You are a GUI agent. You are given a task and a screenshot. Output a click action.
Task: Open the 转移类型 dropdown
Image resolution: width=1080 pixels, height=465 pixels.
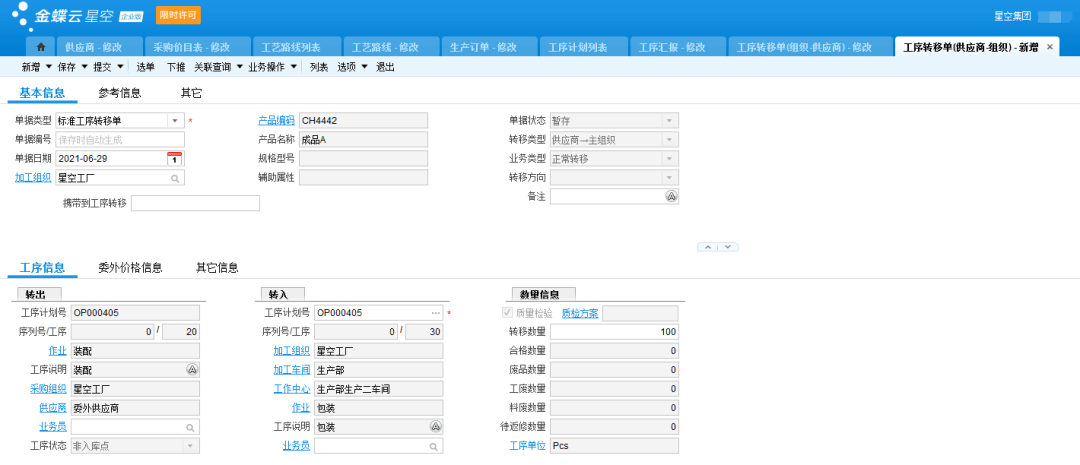coord(669,140)
